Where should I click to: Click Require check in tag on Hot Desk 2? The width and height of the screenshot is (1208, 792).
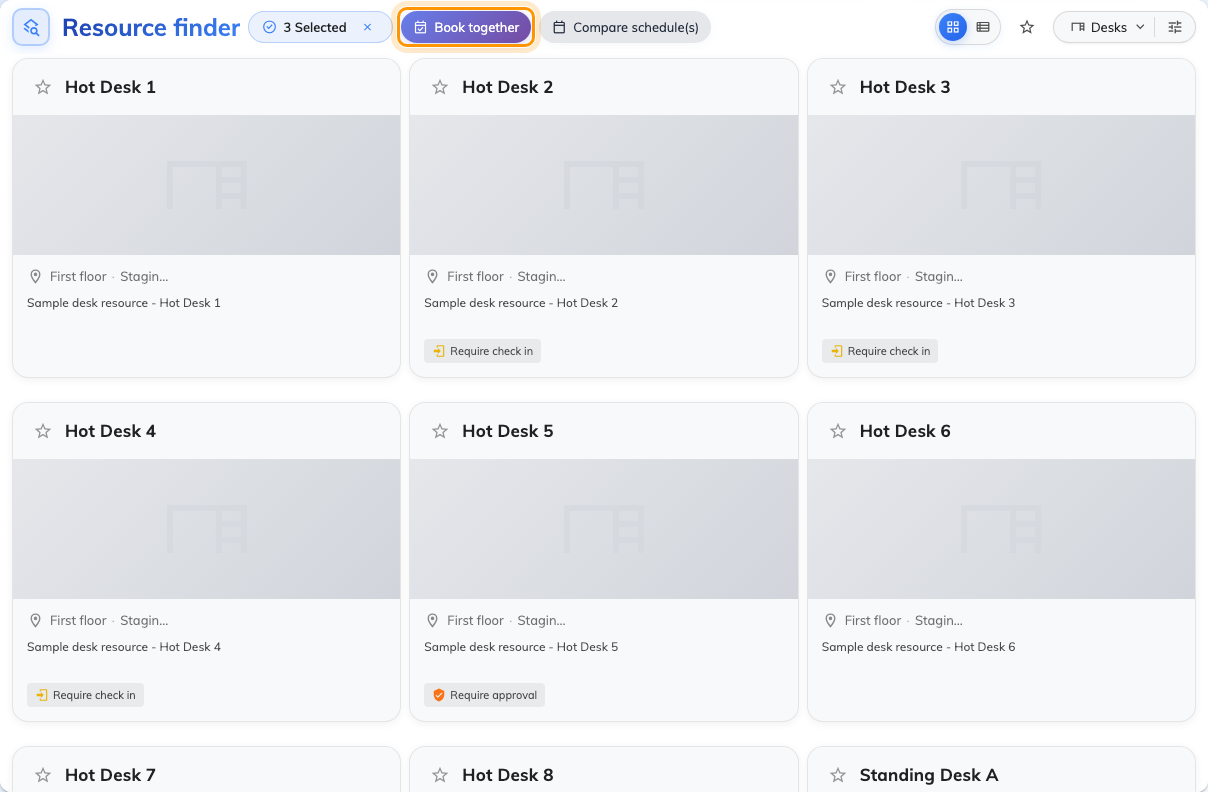pyautogui.click(x=482, y=351)
